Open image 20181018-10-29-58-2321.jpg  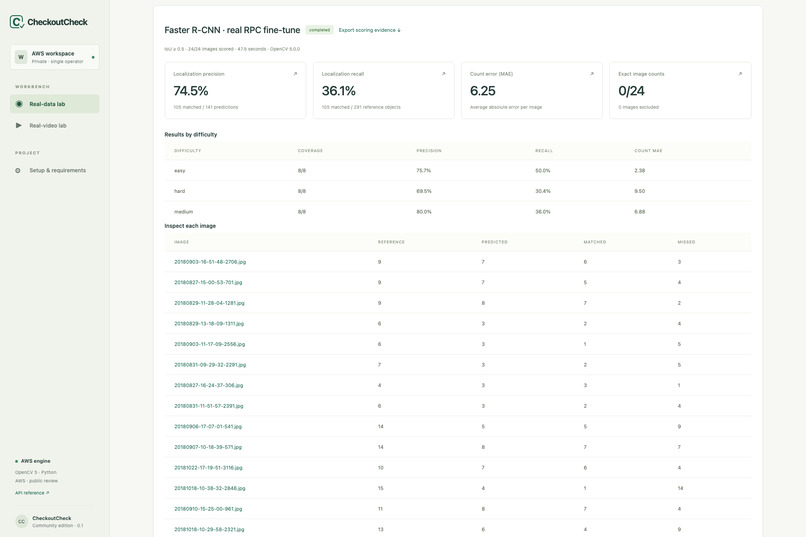pos(209,529)
